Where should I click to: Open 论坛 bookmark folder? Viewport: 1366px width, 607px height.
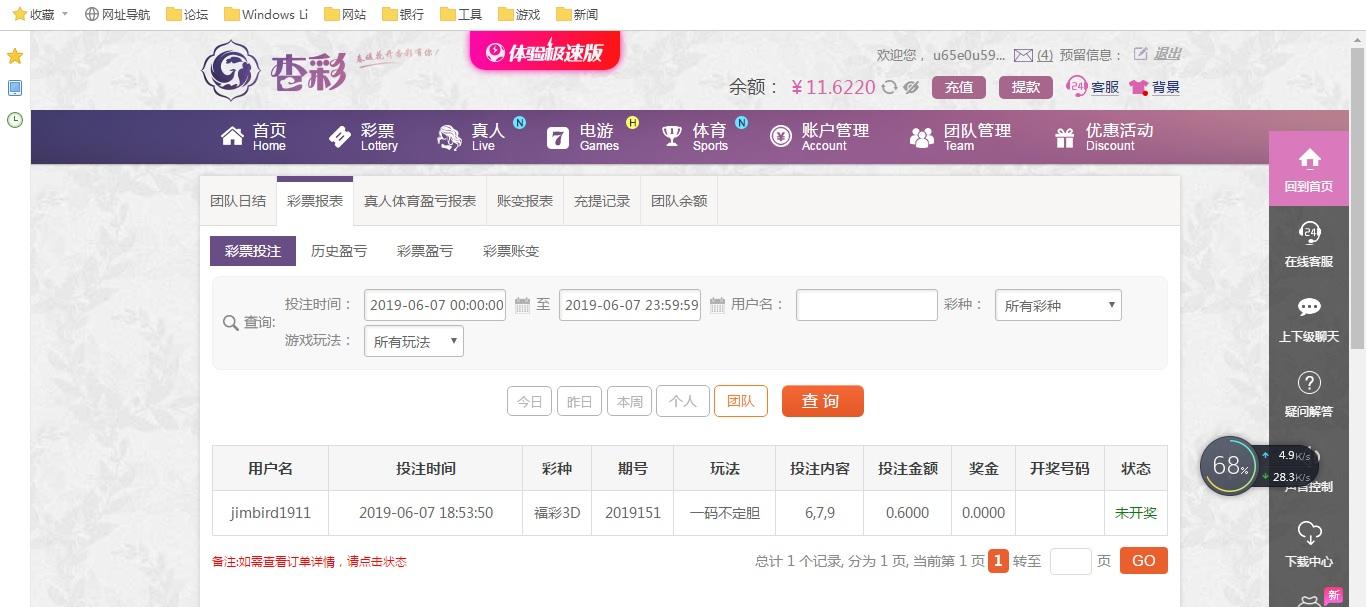(x=187, y=14)
